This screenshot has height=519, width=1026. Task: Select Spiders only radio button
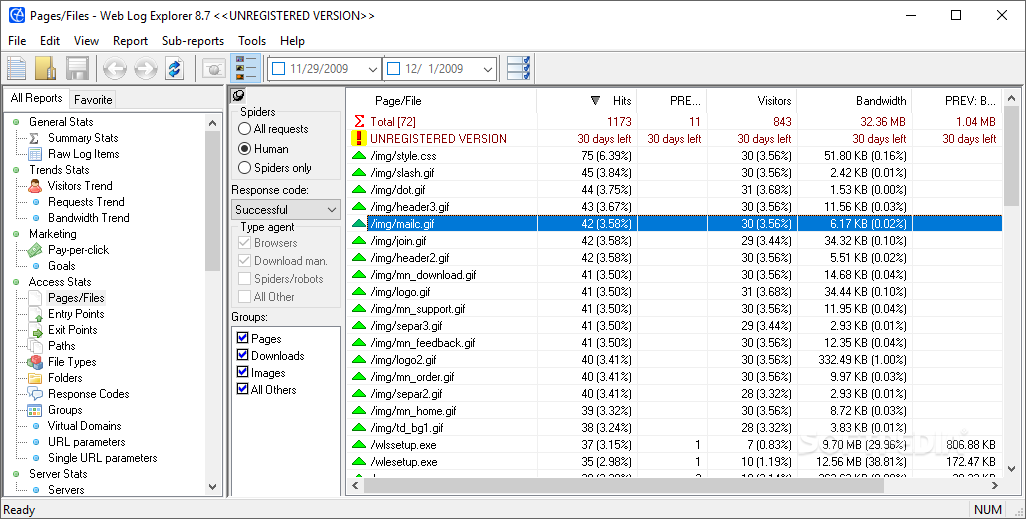pyautogui.click(x=245, y=168)
